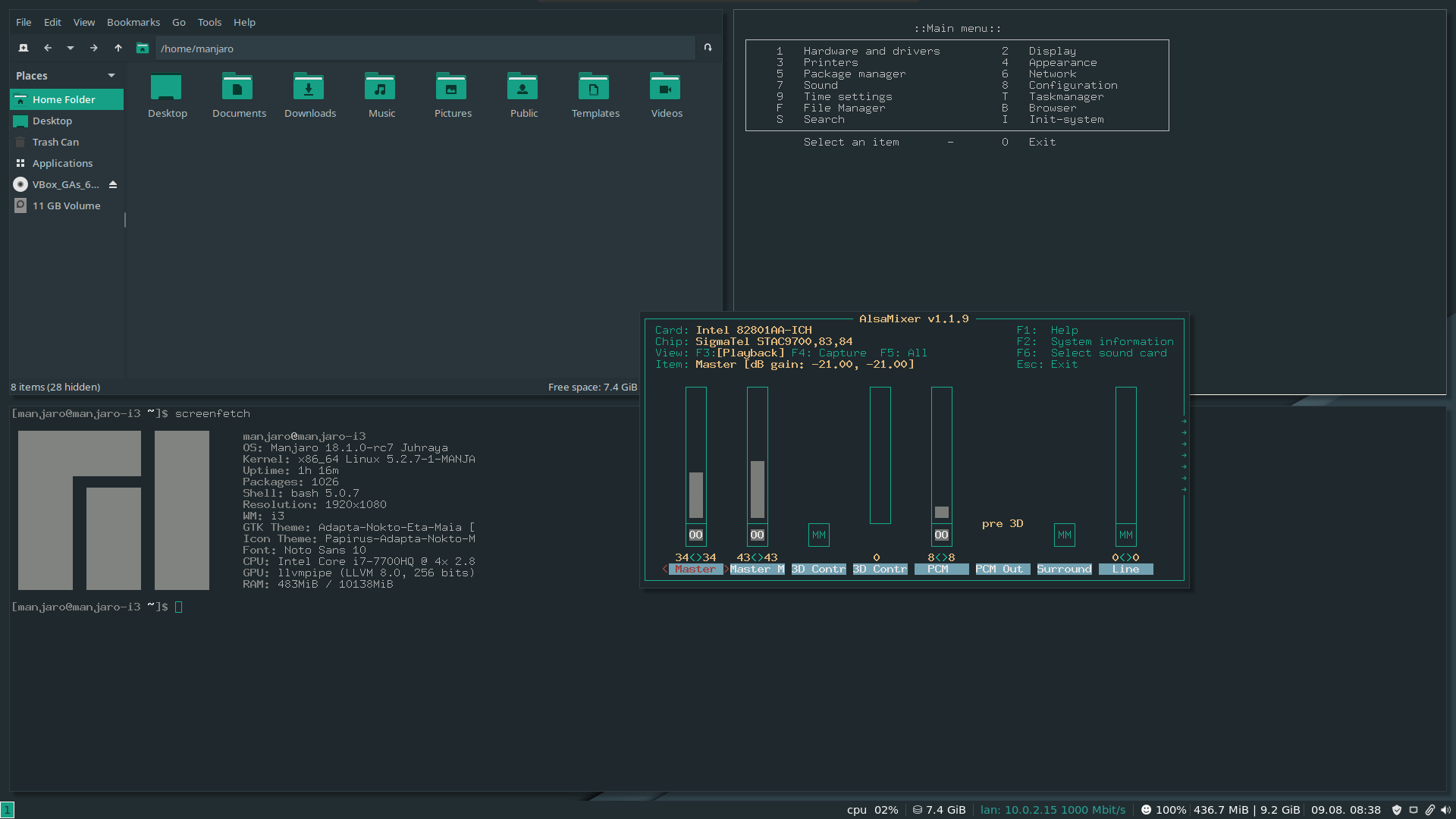Unmute the Line channel MM box
Screen dimensions: 1456x819
tap(1125, 535)
